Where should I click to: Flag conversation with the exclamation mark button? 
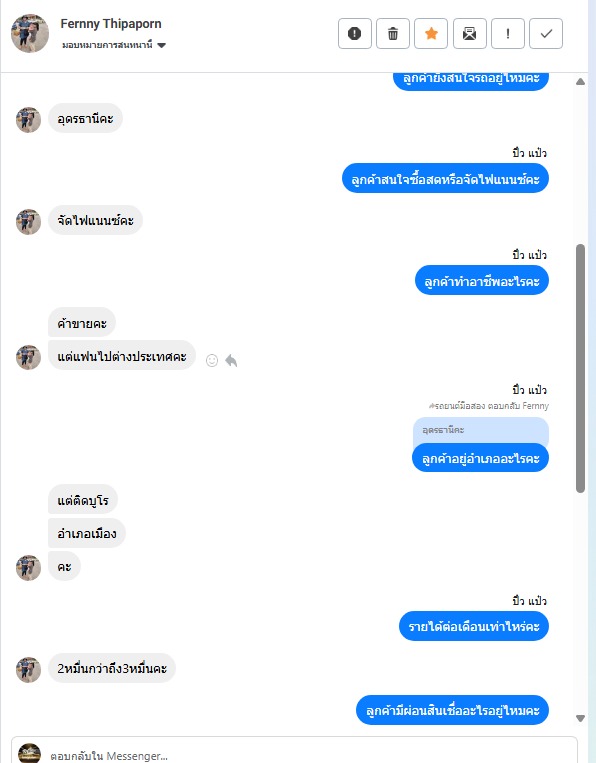(x=508, y=34)
